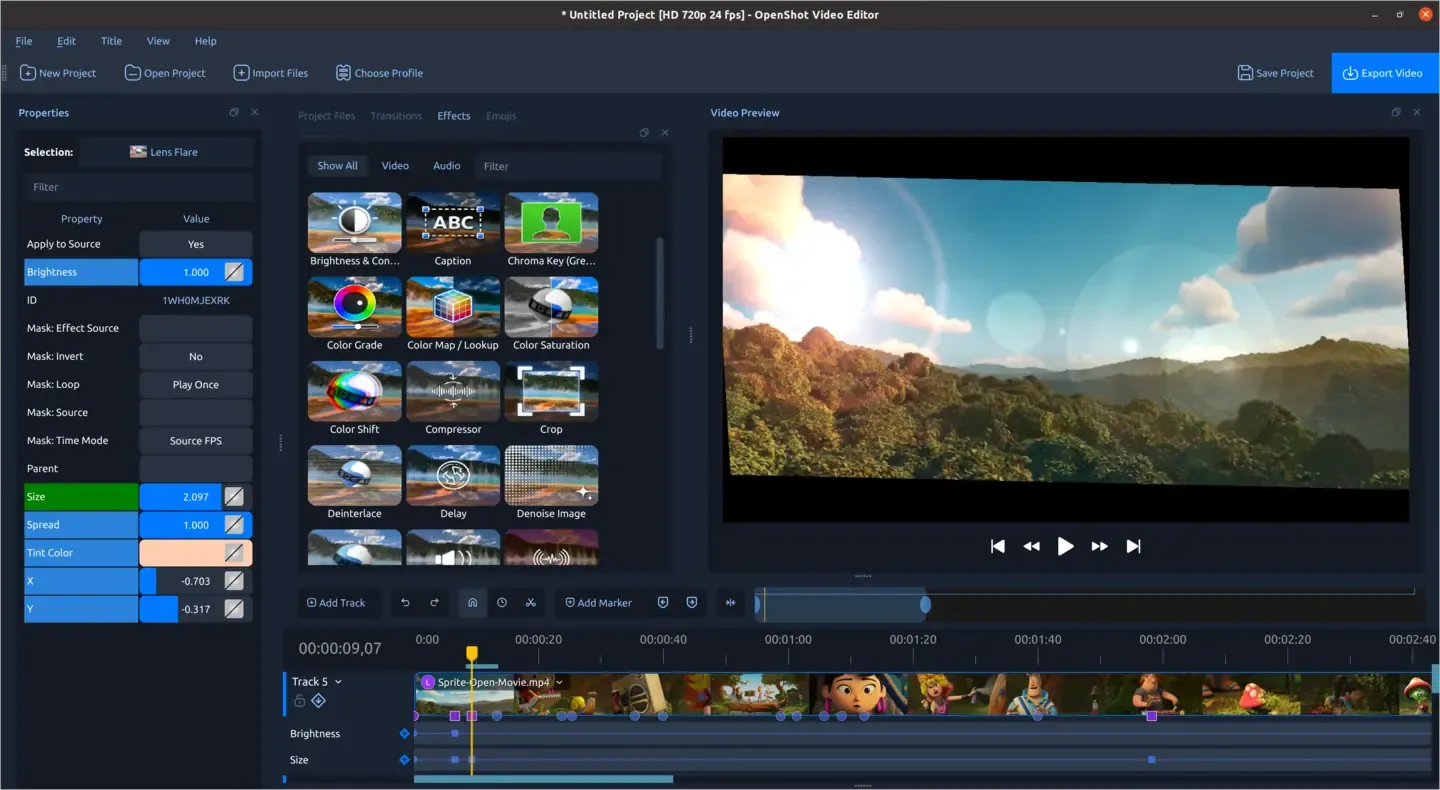Select the Denoise Image effect
Image resolution: width=1440 pixels, height=790 pixels.
(552, 482)
